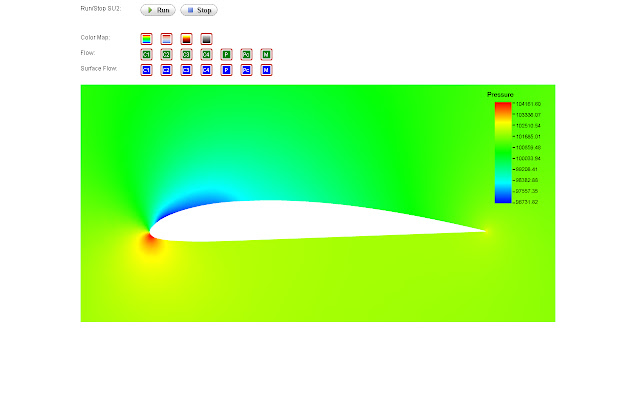Viewport: 640px width, 400px height.
Task: Click the Pressure legend color bar
Action: pyautogui.click(x=502, y=152)
